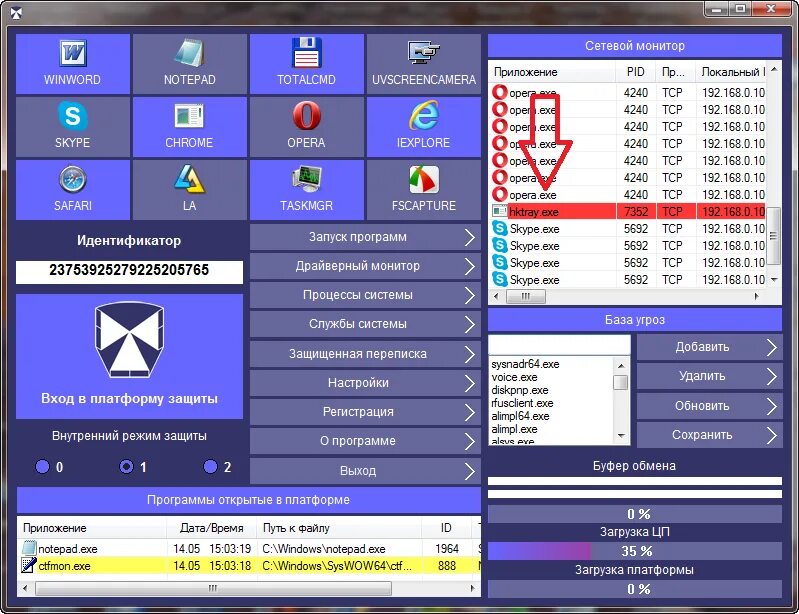Launch the FSCAPTURE tile
The width and height of the screenshot is (799, 614).
pos(423,190)
